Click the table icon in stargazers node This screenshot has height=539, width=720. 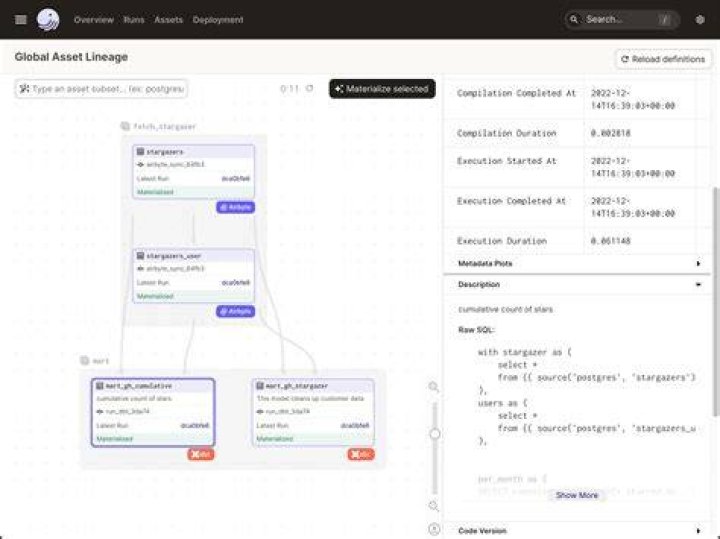[141, 152]
